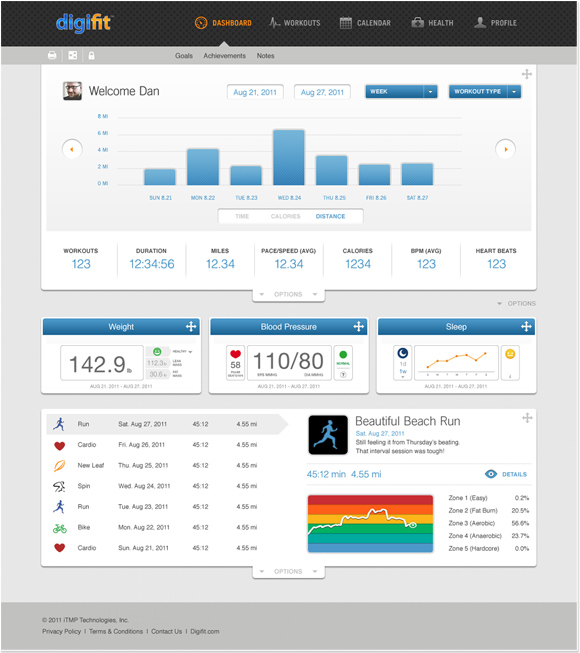Image resolution: width=580 pixels, height=653 pixels.
Task: Open the Calendar tab
Action: [x=365, y=23]
